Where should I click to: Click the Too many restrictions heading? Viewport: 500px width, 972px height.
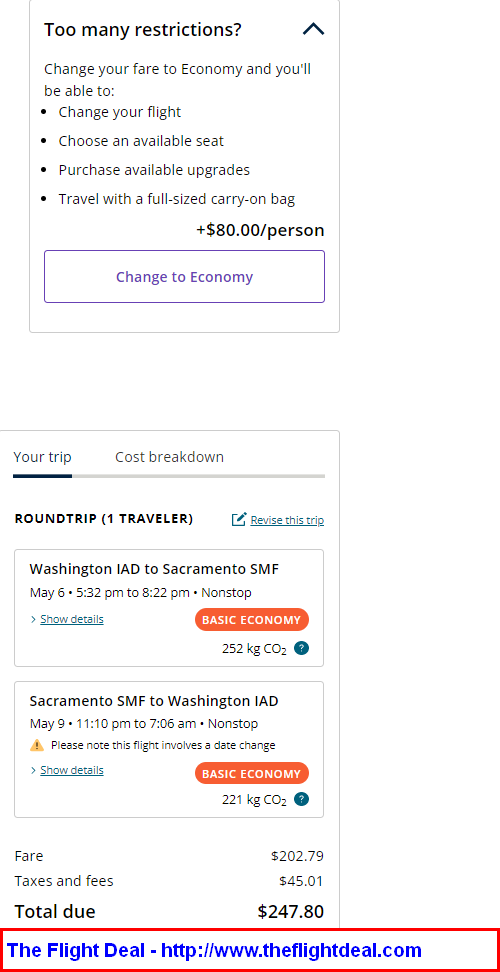[x=143, y=29]
